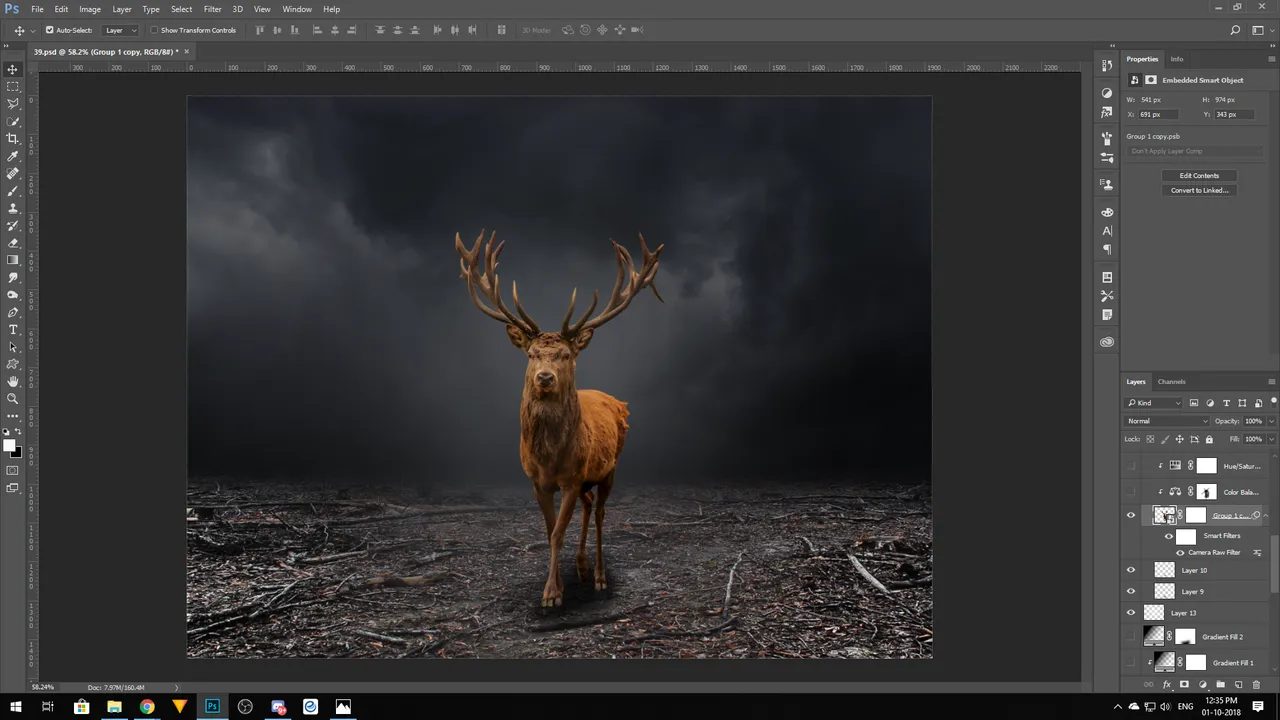Create a new group folder icon
Viewport: 1280px width, 720px height.
point(1221,685)
